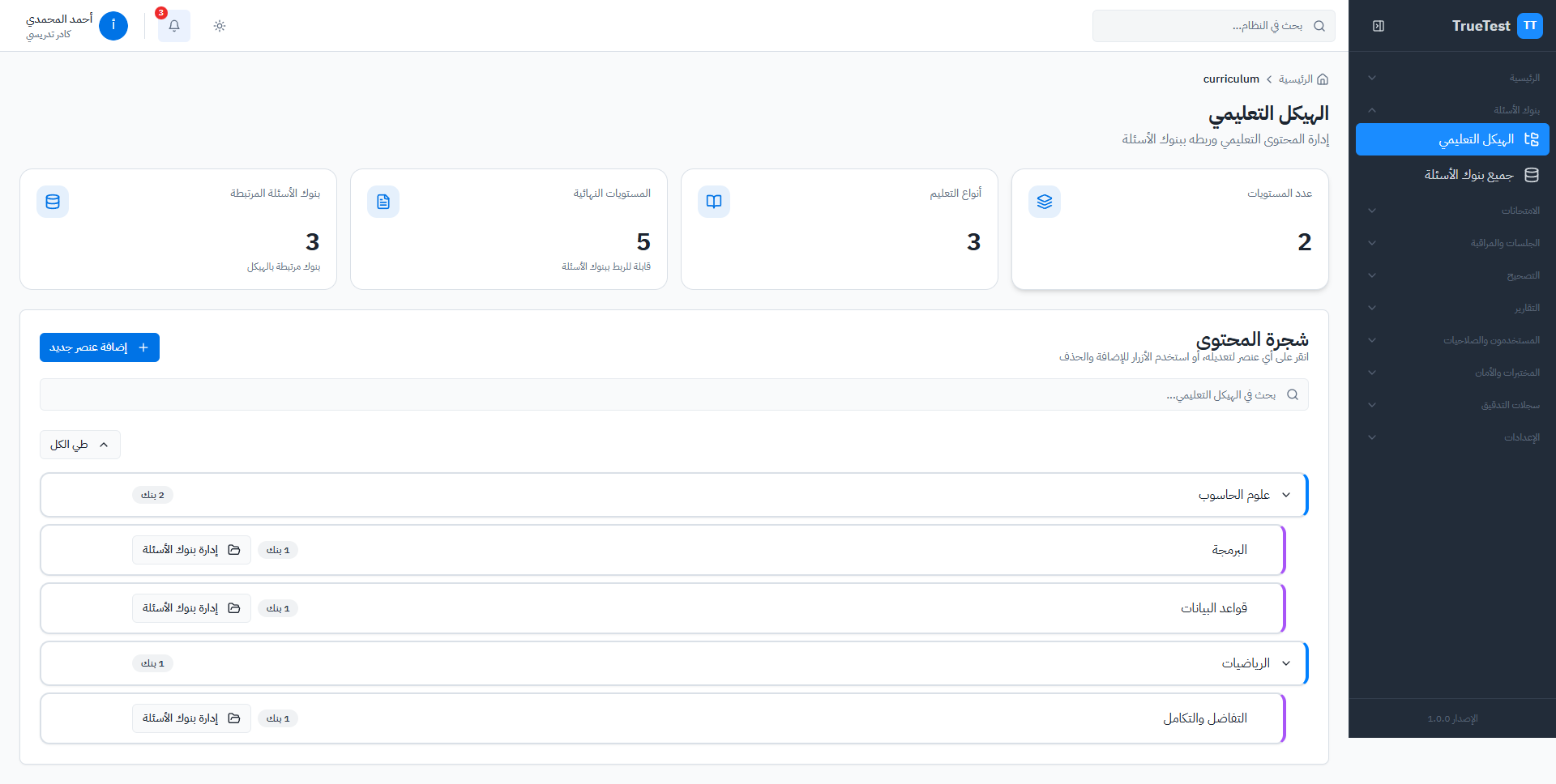Toggle dark mode with the sun icon
This screenshot has height=784, width=1556.
[219, 26]
